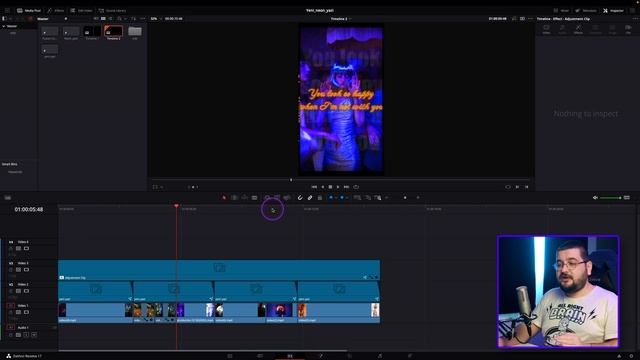Click the blue Marker icon

point(342,198)
